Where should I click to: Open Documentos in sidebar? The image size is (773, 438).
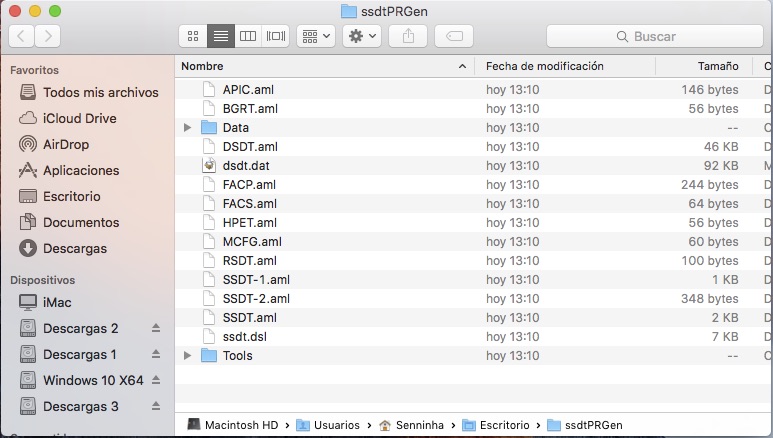pos(69,222)
